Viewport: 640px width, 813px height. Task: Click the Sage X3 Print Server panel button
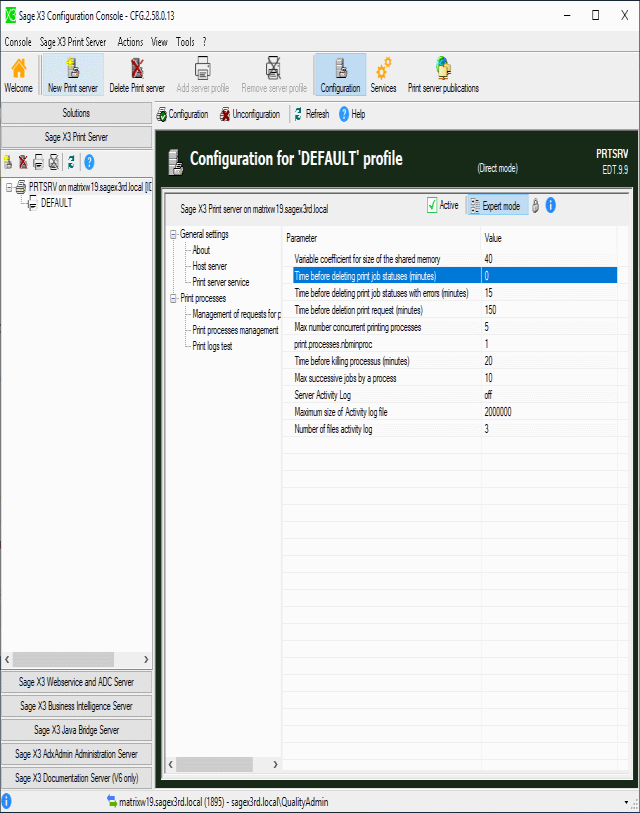pos(76,137)
